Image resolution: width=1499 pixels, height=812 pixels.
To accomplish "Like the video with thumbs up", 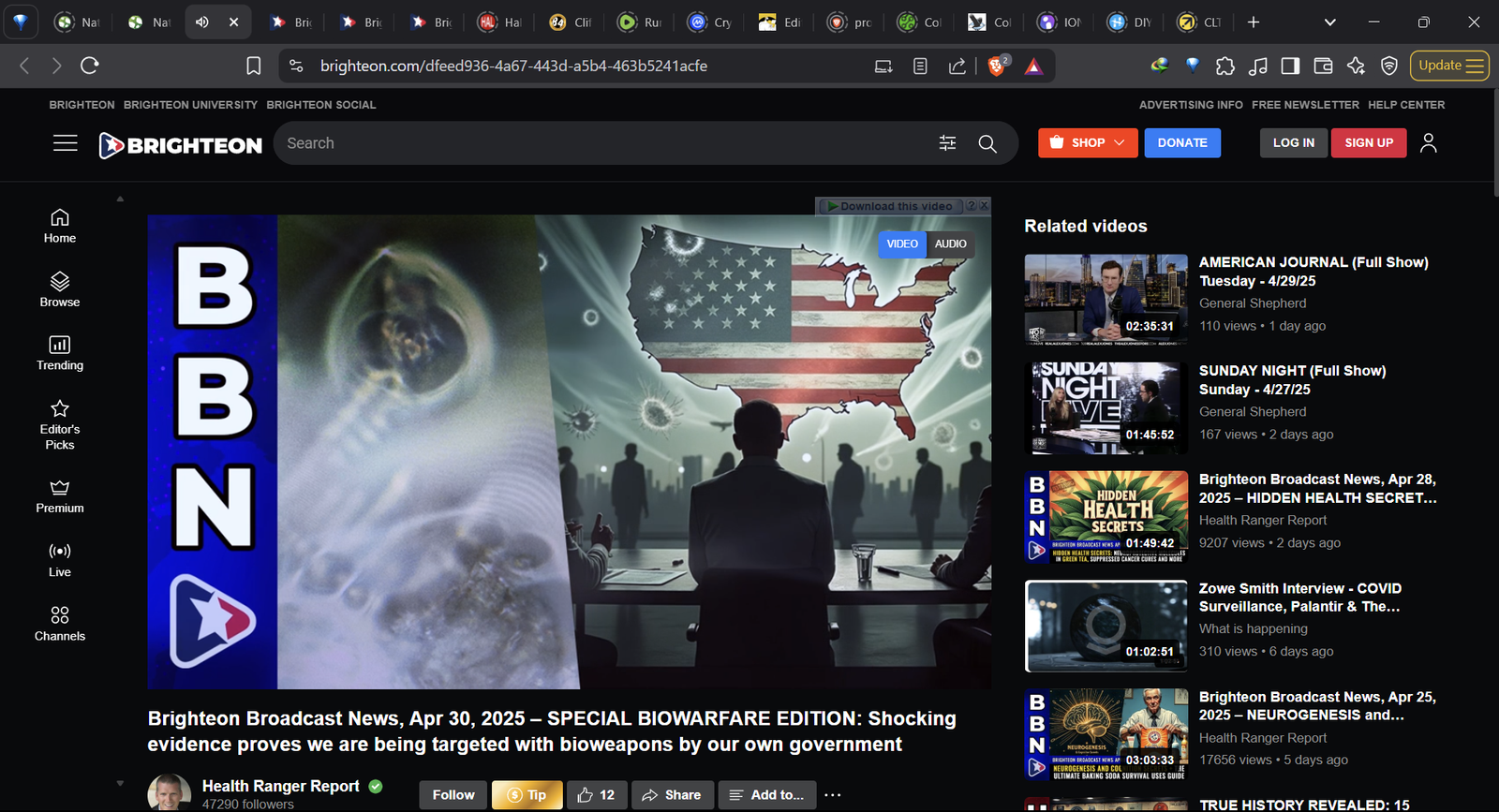I will point(596,795).
